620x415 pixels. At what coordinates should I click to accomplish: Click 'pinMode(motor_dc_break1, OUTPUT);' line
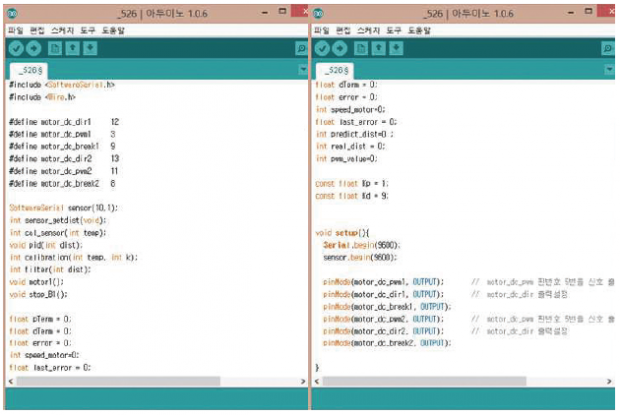(x=387, y=306)
